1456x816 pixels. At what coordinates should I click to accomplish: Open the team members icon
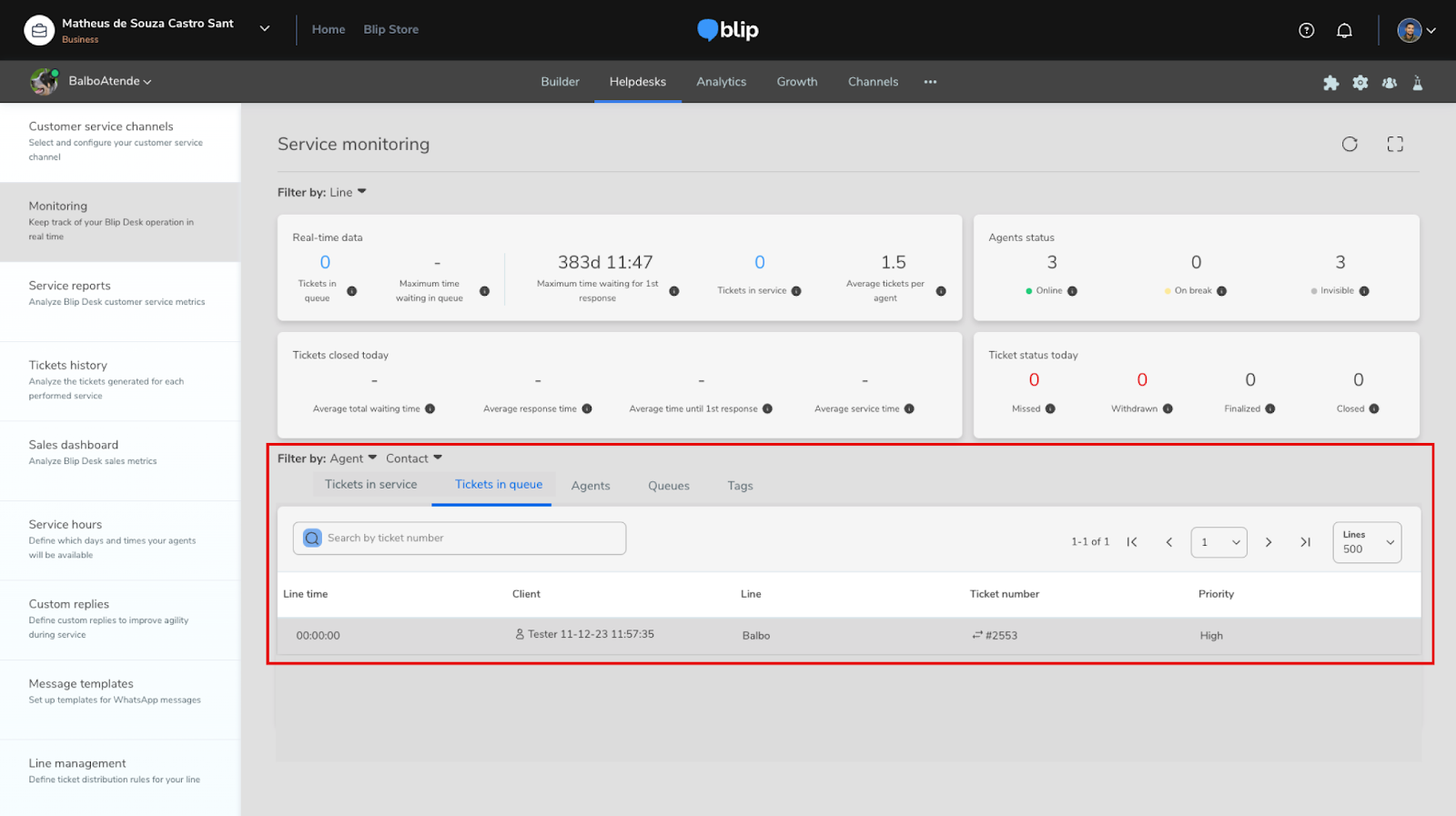point(1390,83)
